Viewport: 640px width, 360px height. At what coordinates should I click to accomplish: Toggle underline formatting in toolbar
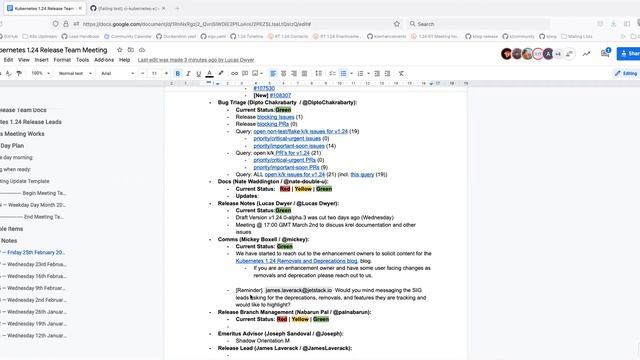(x=199, y=73)
